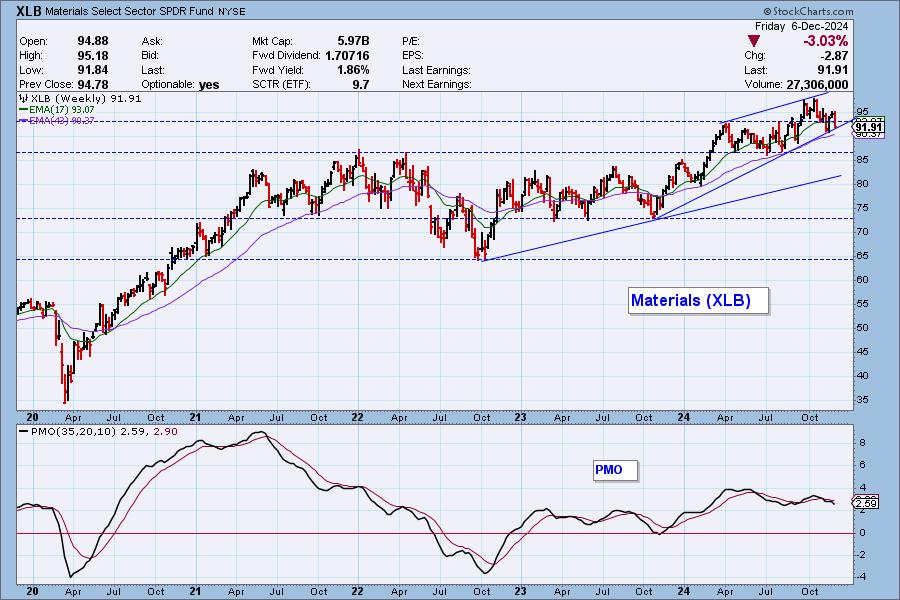Click the P/E label

click(411, 41)
